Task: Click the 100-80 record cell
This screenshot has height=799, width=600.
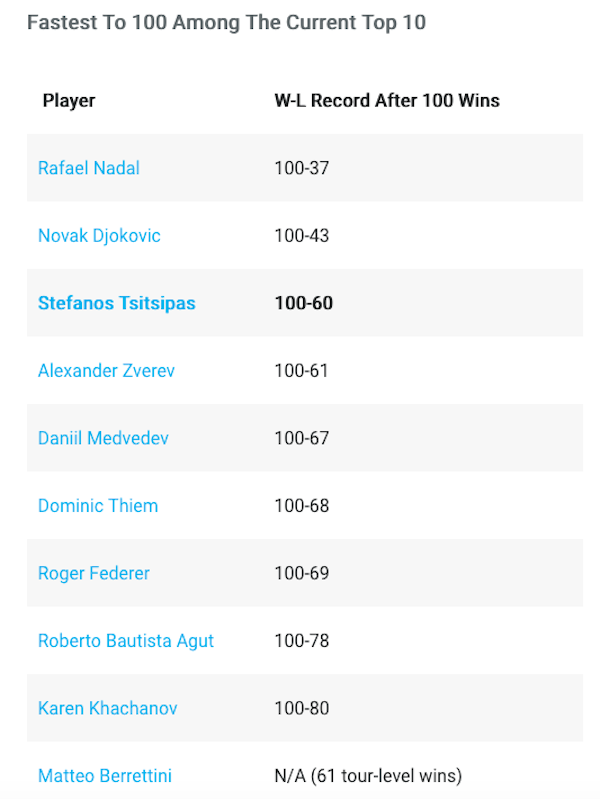Action: pyautogui.click(x=301, y=708)
